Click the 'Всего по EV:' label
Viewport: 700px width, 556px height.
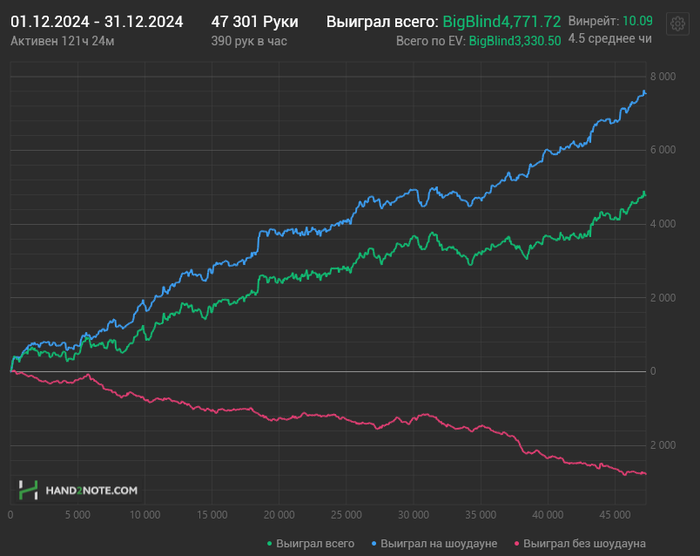431,41
